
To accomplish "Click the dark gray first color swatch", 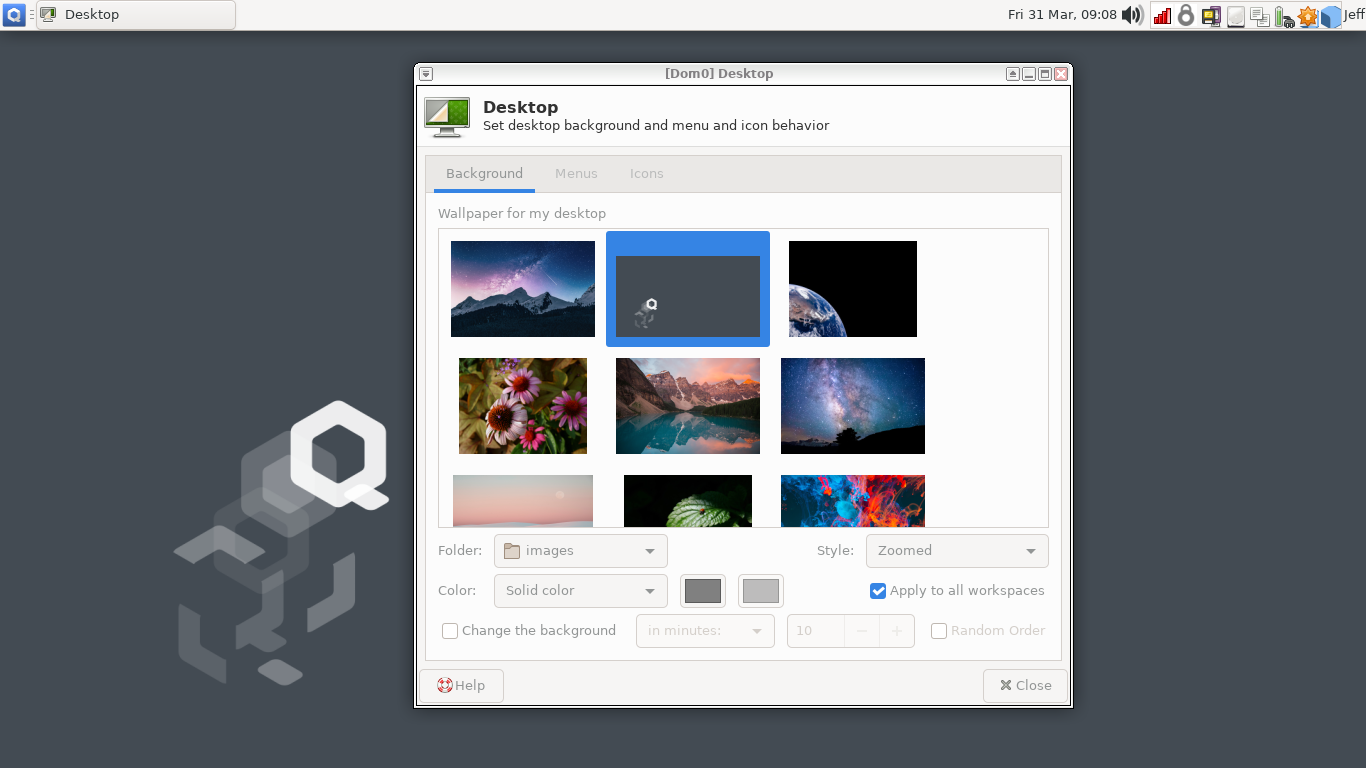I will point(703,591).
